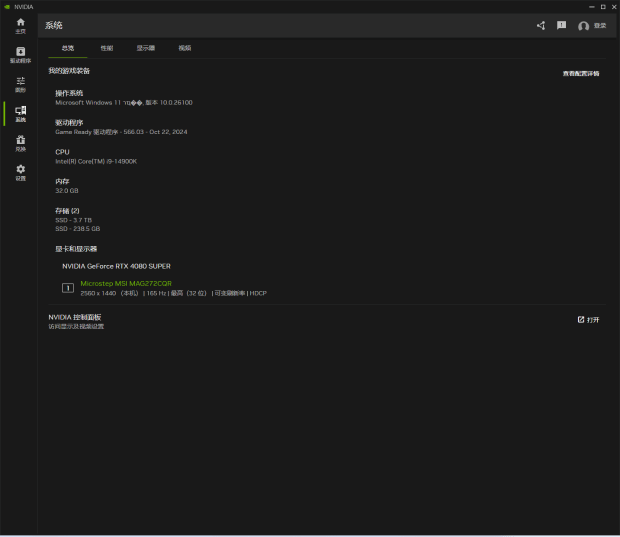Open the feedback message icon in header
620x537 pixels.
[x=561, y=26]
